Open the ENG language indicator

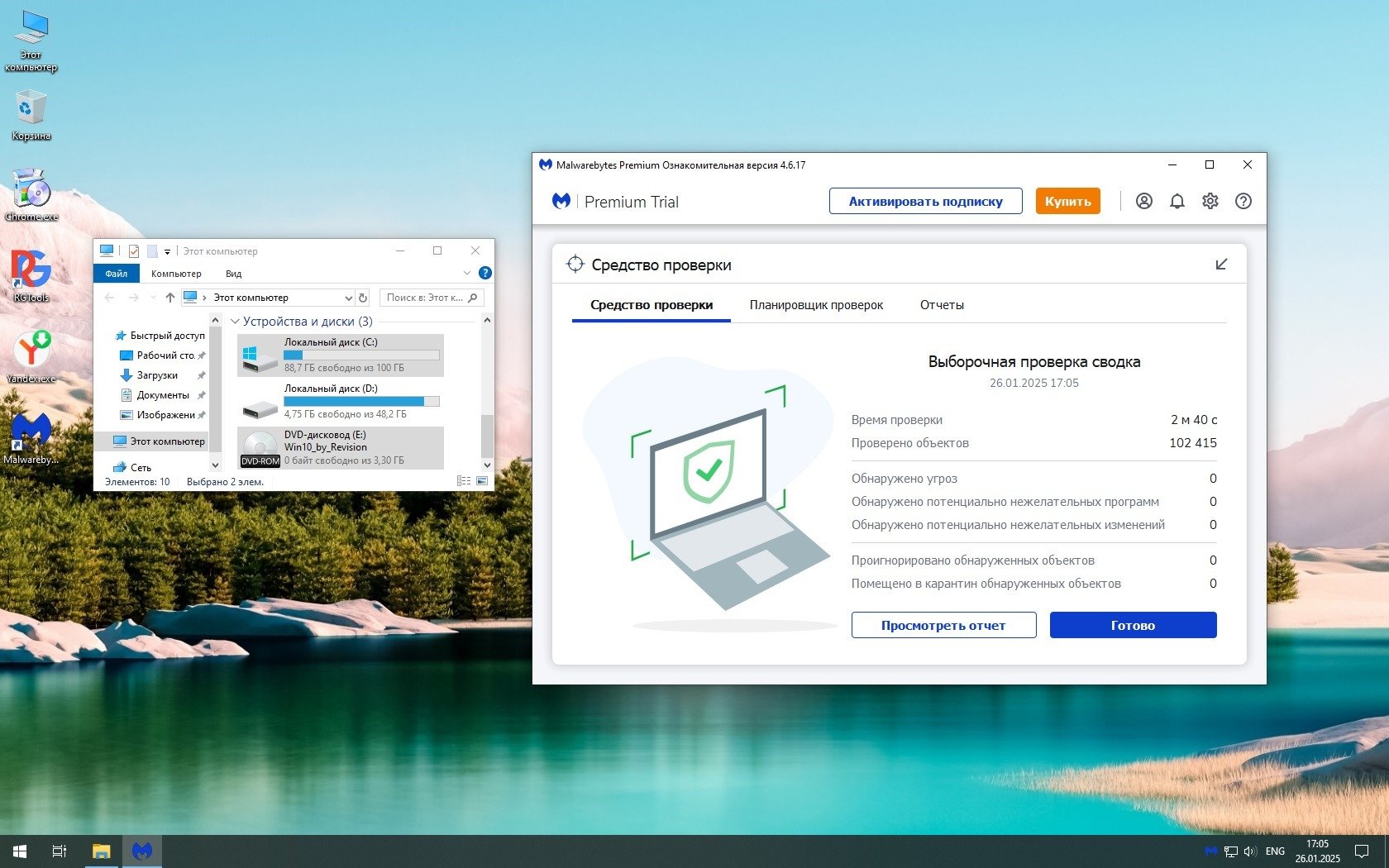pos(1275,851)
